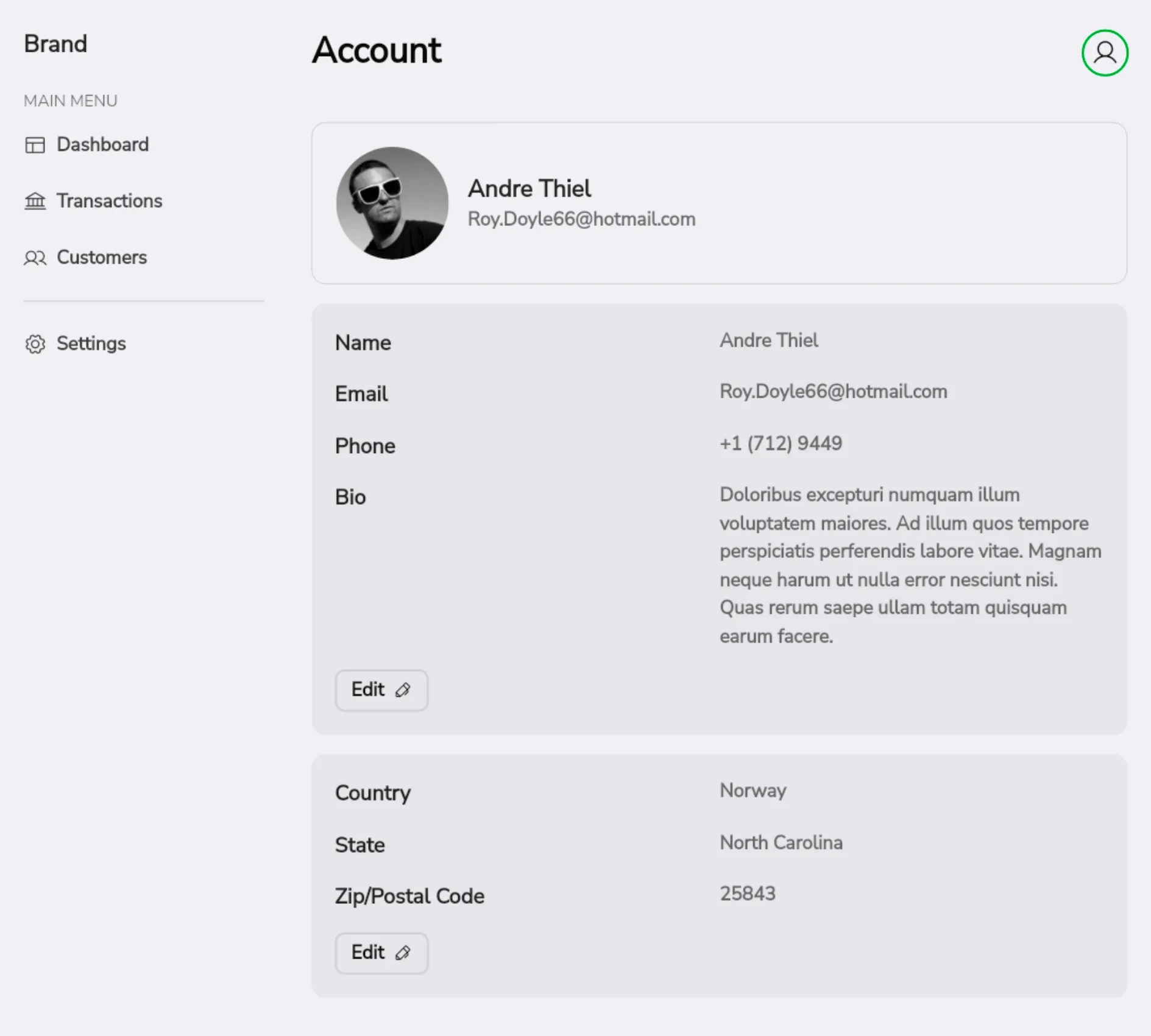Click pencil icon in profile details Edit button
The width and height of the screenshot is (1151, 1036).
403,690
